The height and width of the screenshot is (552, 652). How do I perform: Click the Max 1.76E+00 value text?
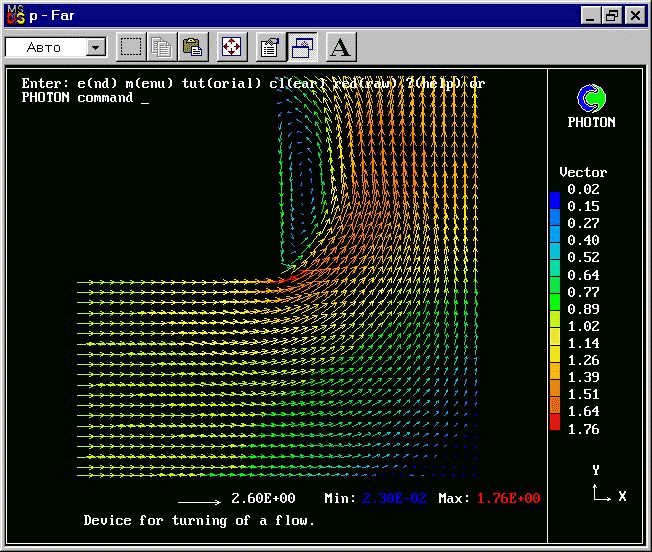point(508,498)
